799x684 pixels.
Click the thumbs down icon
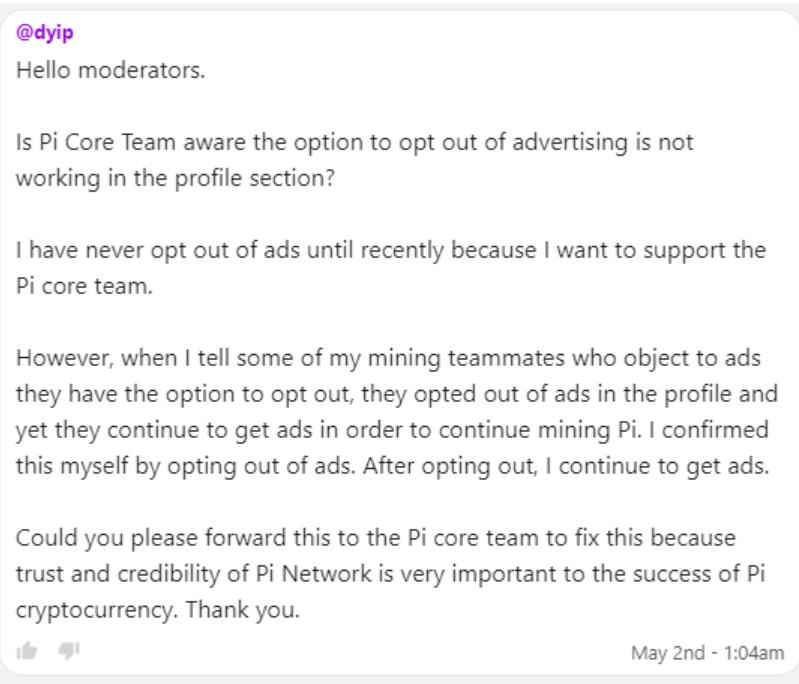[69, 651]
